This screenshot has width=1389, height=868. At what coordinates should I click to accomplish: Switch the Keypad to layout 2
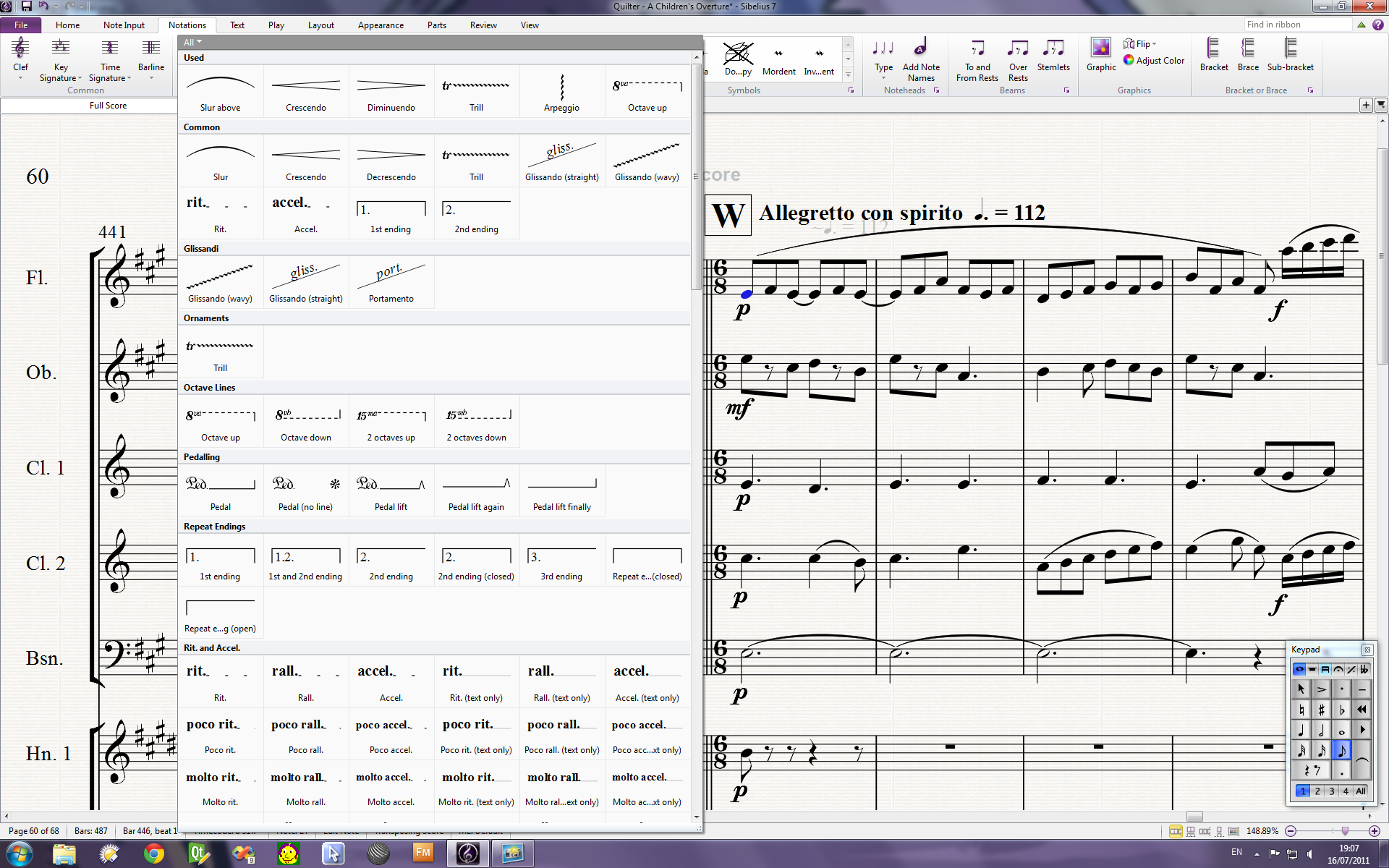1317,791
